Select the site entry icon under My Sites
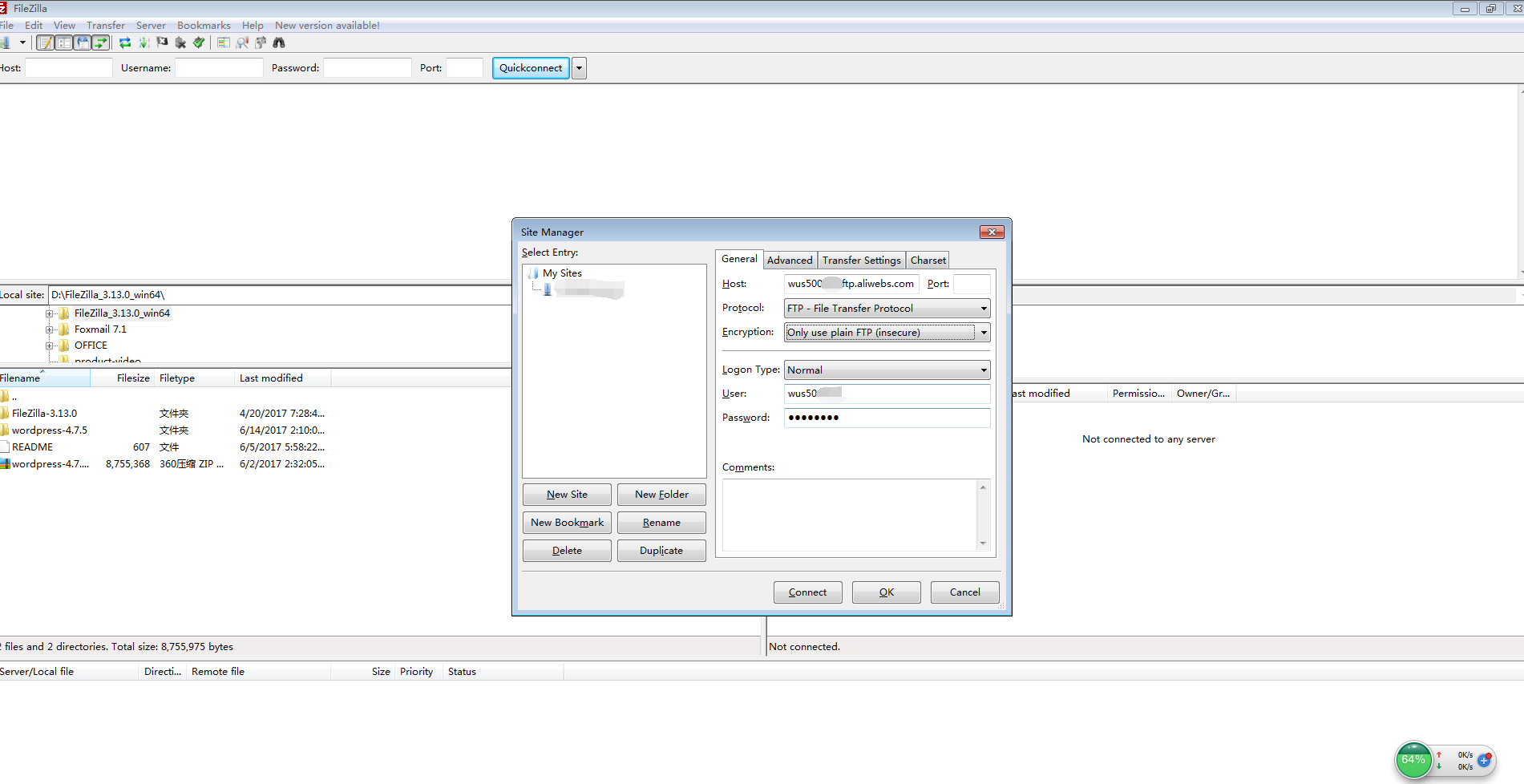Viewport: 1524px width, 784px height. [x=548, y=289]
